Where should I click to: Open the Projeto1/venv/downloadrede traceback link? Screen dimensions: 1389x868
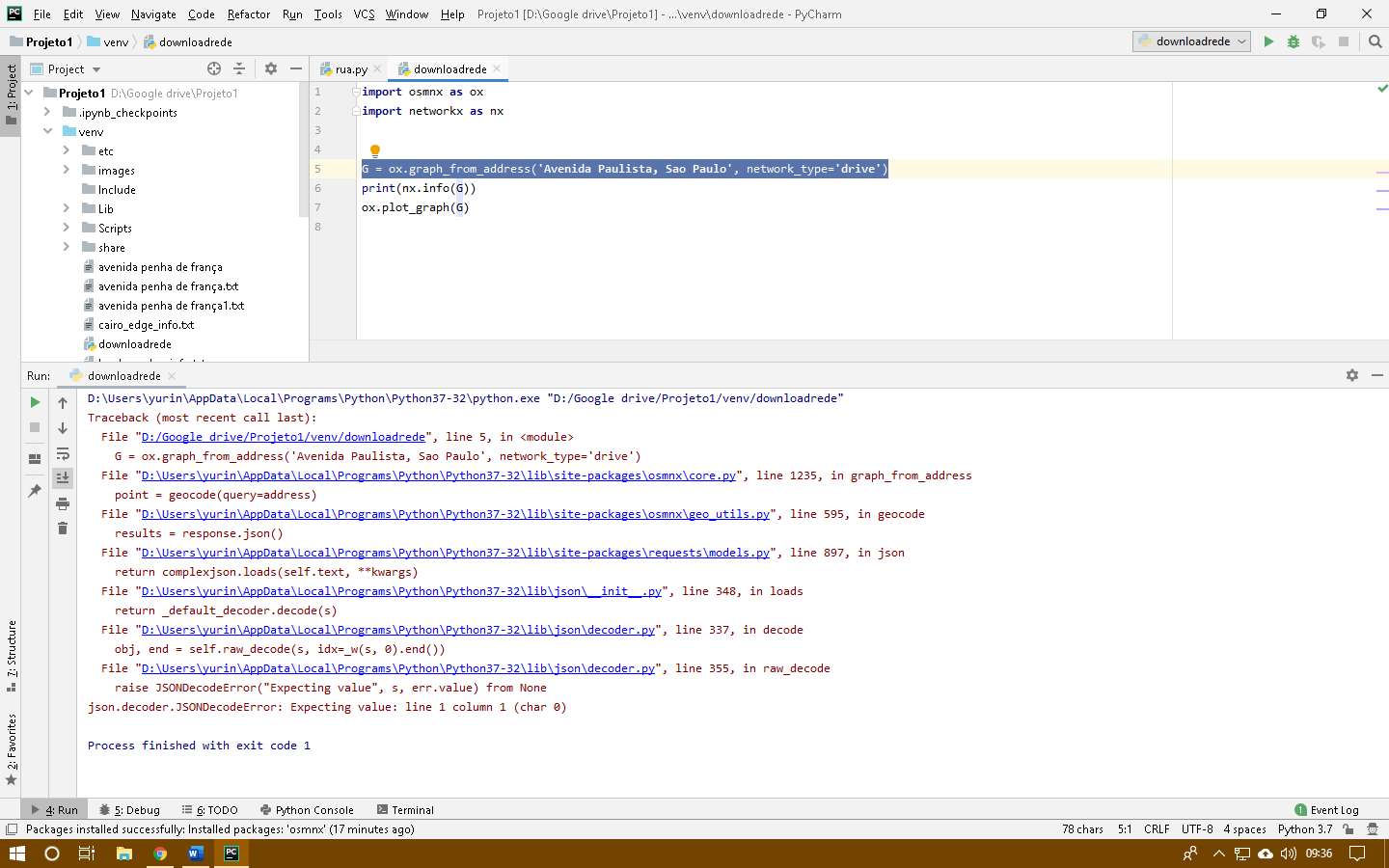[x=284, y=437]
